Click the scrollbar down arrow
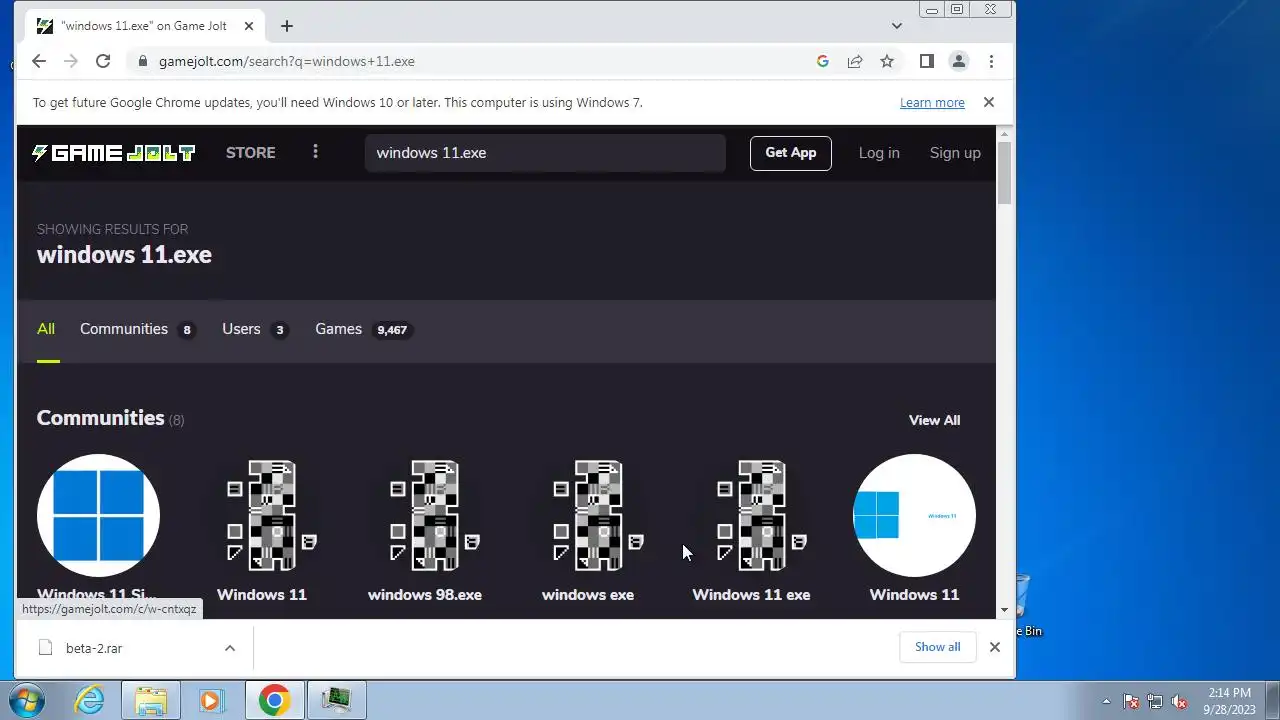This screenshot has height=720, width=1280. [x=1005, y=610]
